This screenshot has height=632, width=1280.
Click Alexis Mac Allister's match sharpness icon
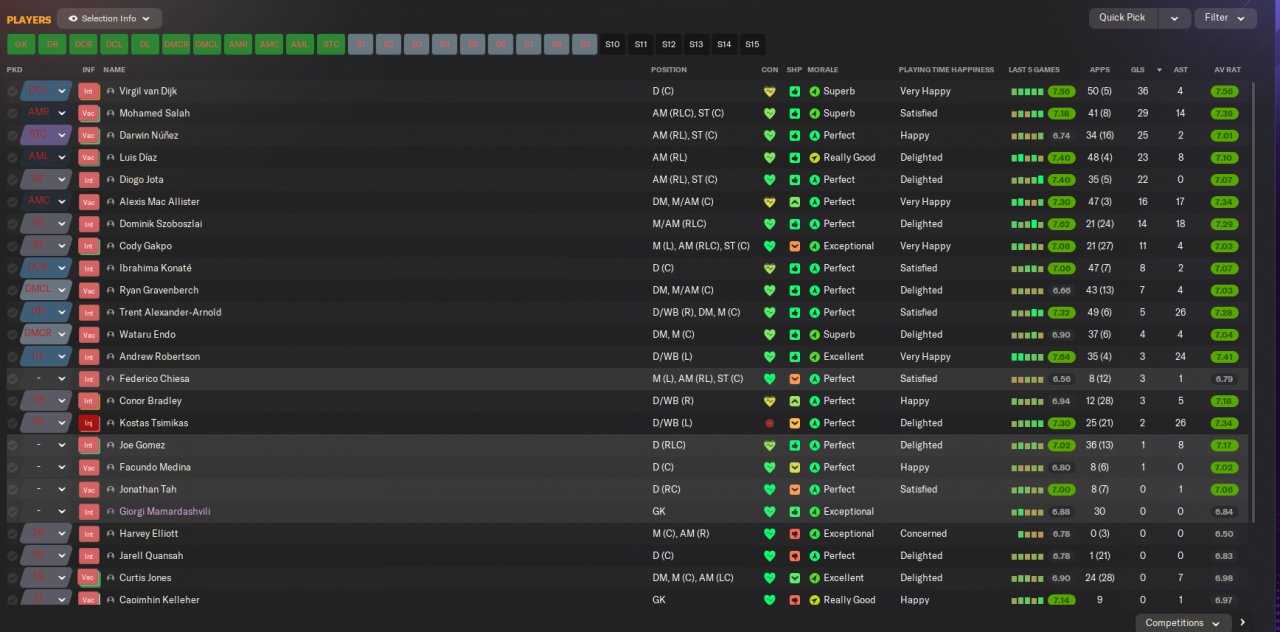pos(795,202)
